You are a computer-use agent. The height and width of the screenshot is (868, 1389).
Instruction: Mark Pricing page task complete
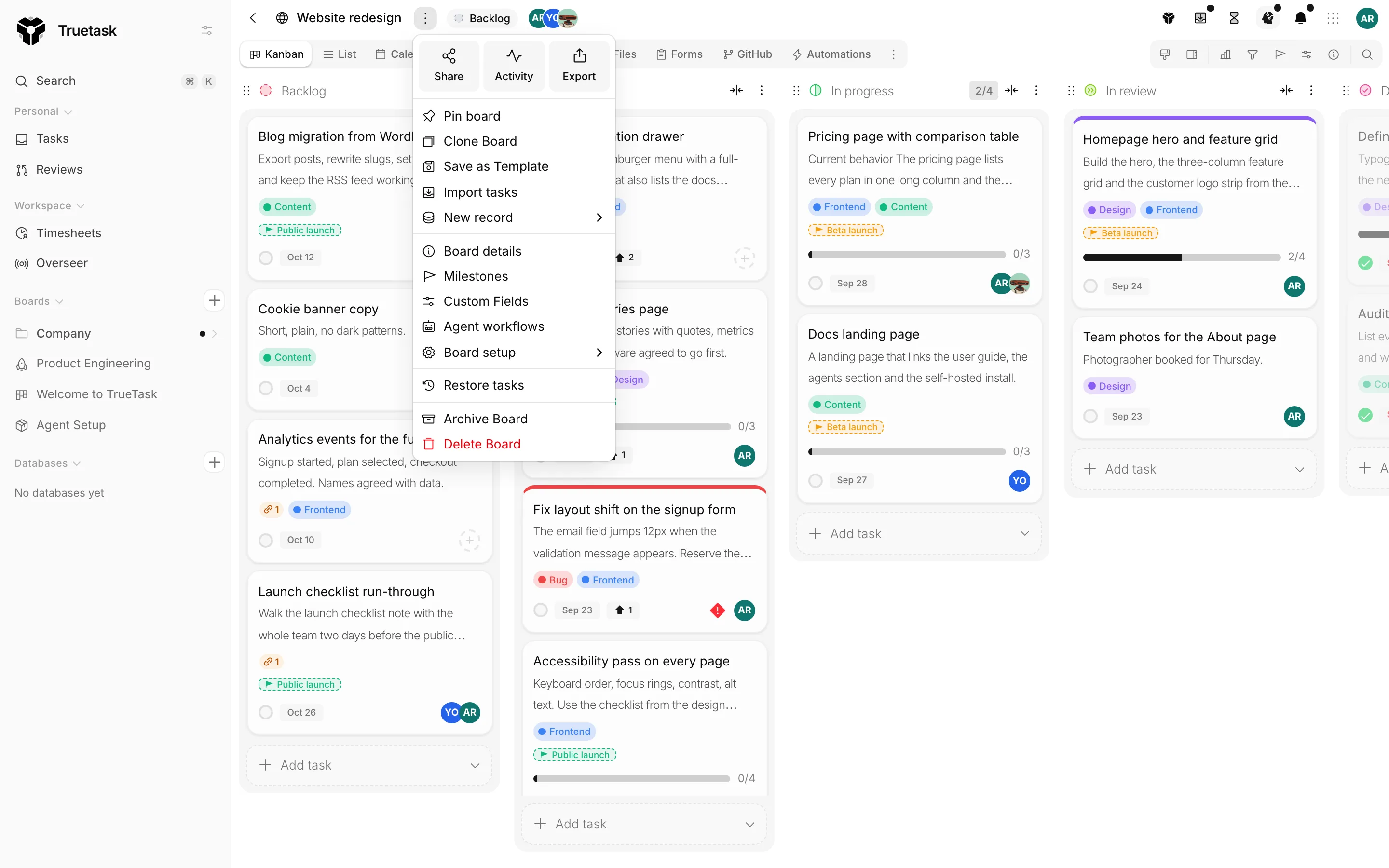point(815,283)
